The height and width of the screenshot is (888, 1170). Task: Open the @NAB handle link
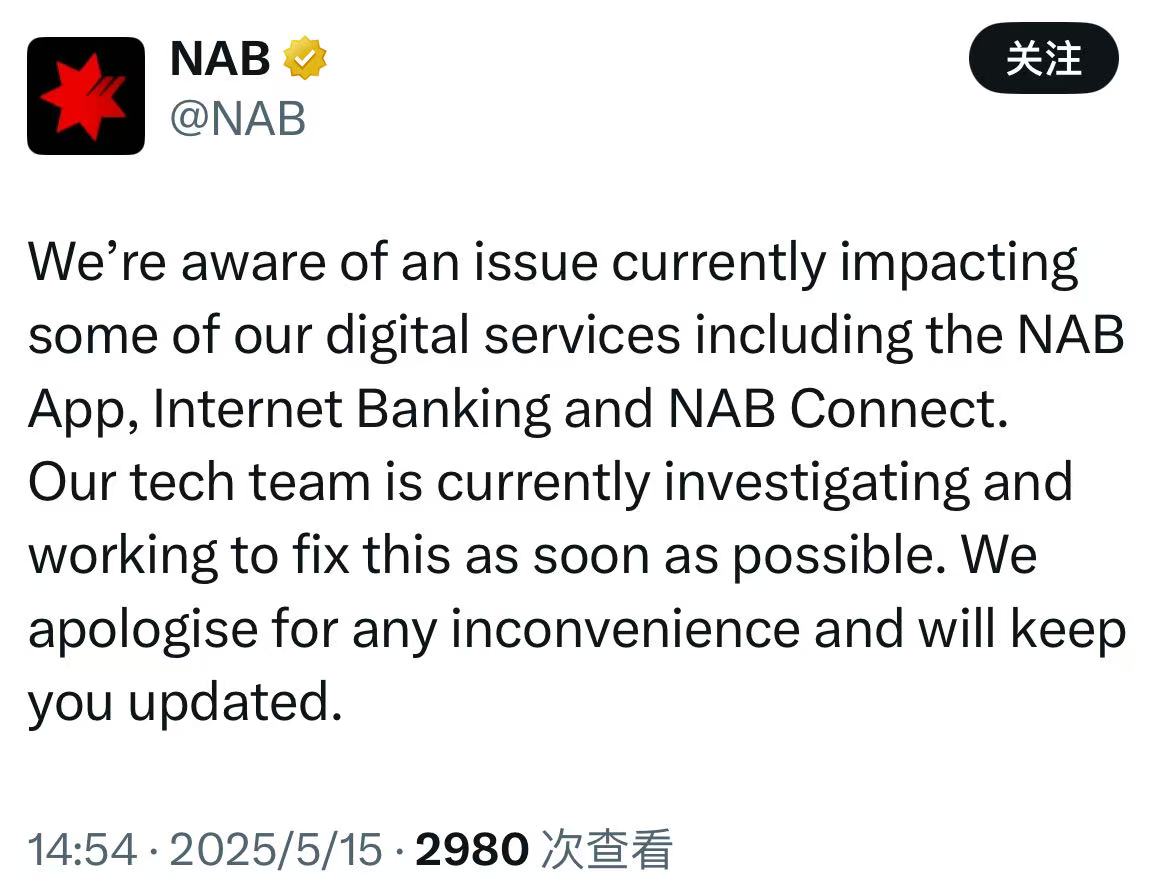(238, 119)
